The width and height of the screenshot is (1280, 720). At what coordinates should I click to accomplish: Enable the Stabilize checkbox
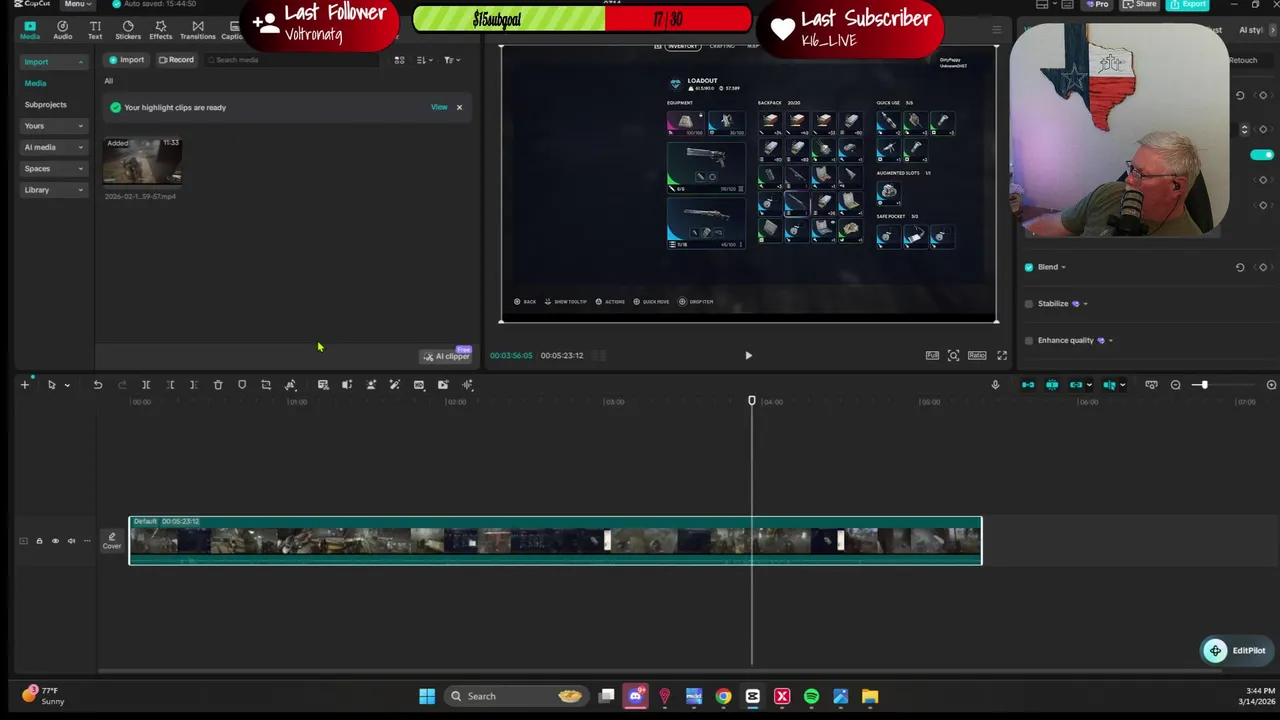pyautogui.click(x=1029, y=304)
